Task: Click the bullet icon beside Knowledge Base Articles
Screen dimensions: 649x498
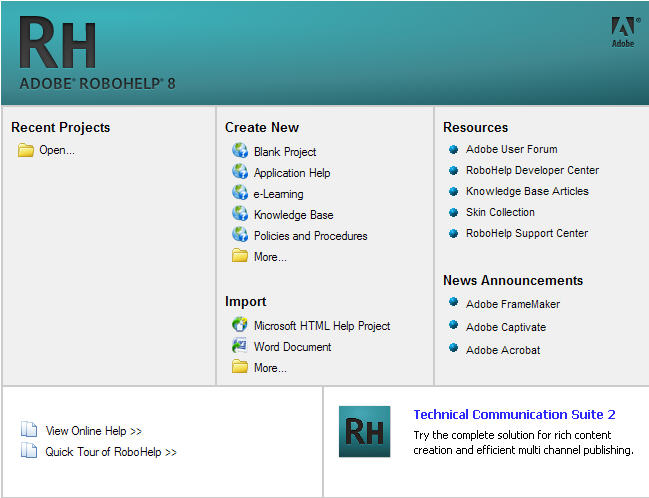Action: [x=454, y=192]
